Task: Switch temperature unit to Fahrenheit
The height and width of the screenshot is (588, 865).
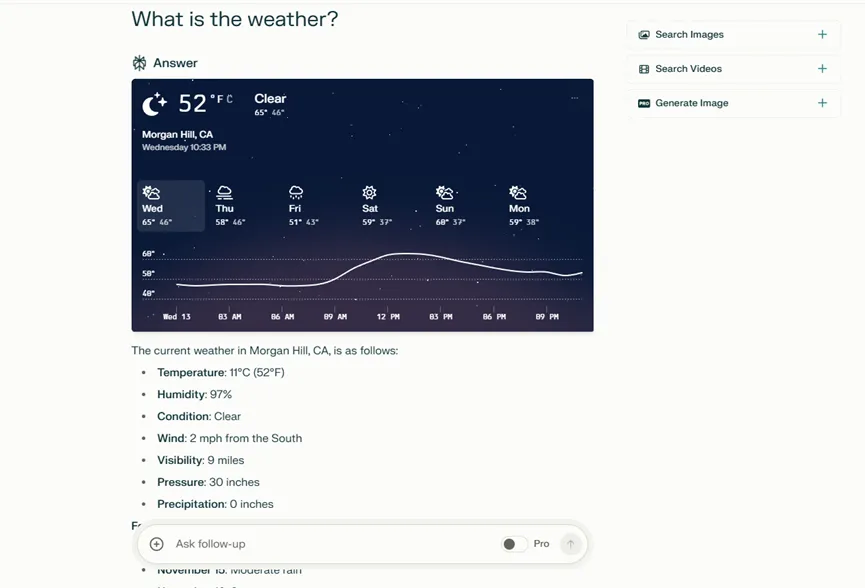Action: (x=218, y=99)
